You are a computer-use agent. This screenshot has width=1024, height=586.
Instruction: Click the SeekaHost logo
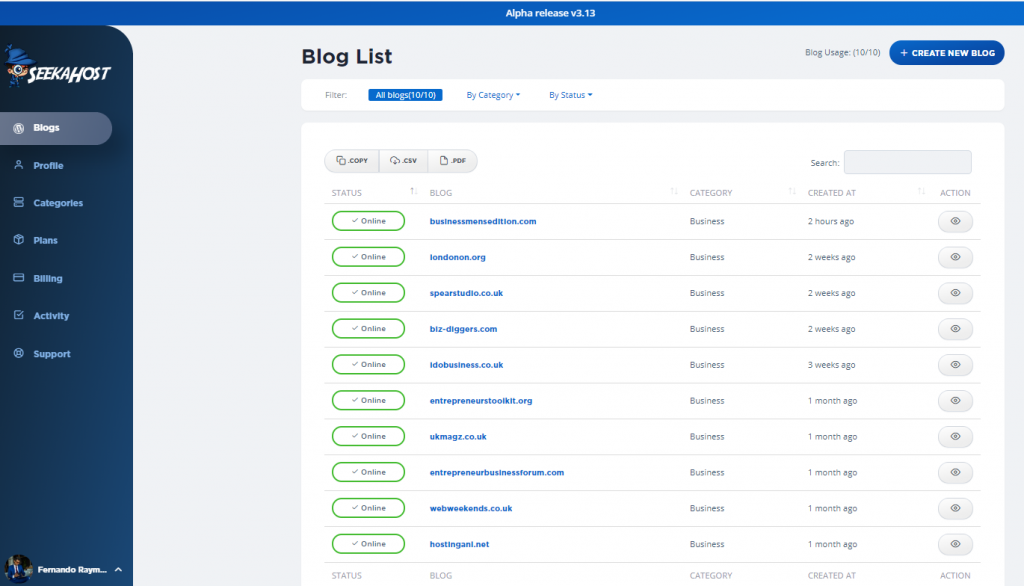57,67
